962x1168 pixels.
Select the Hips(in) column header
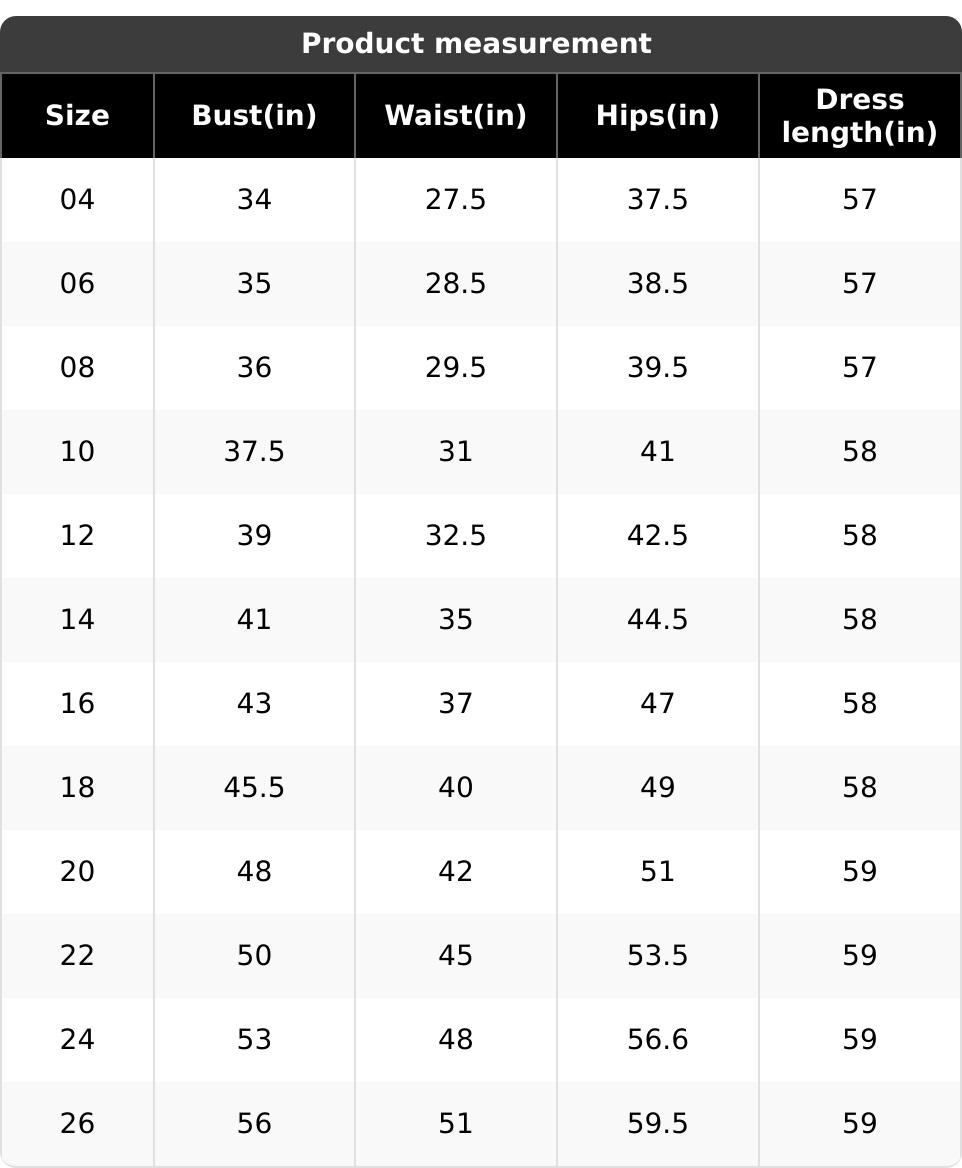point(657,116)
